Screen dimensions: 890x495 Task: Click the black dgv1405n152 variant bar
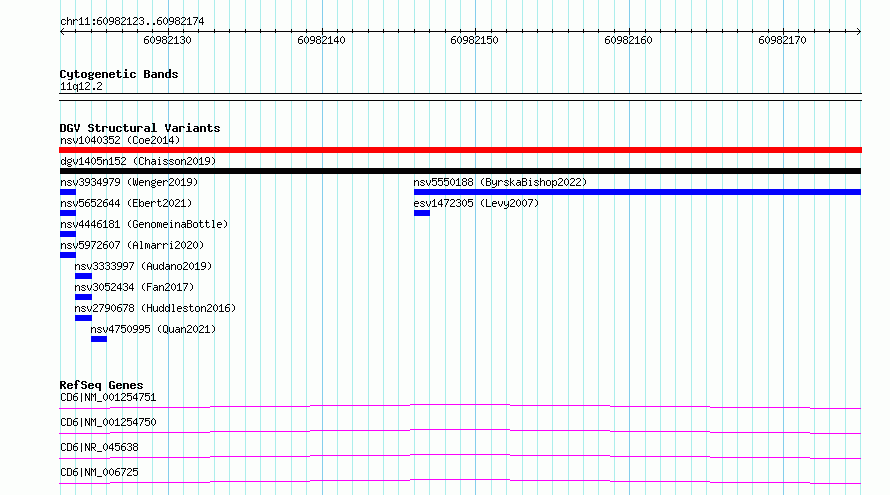460,171
